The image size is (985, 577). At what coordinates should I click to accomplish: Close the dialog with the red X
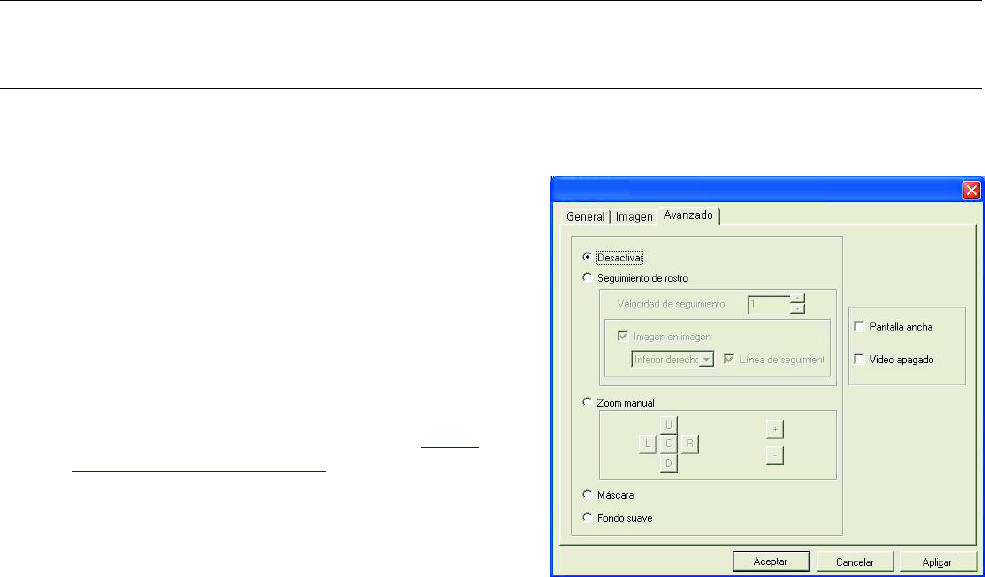tap(971, 190)
